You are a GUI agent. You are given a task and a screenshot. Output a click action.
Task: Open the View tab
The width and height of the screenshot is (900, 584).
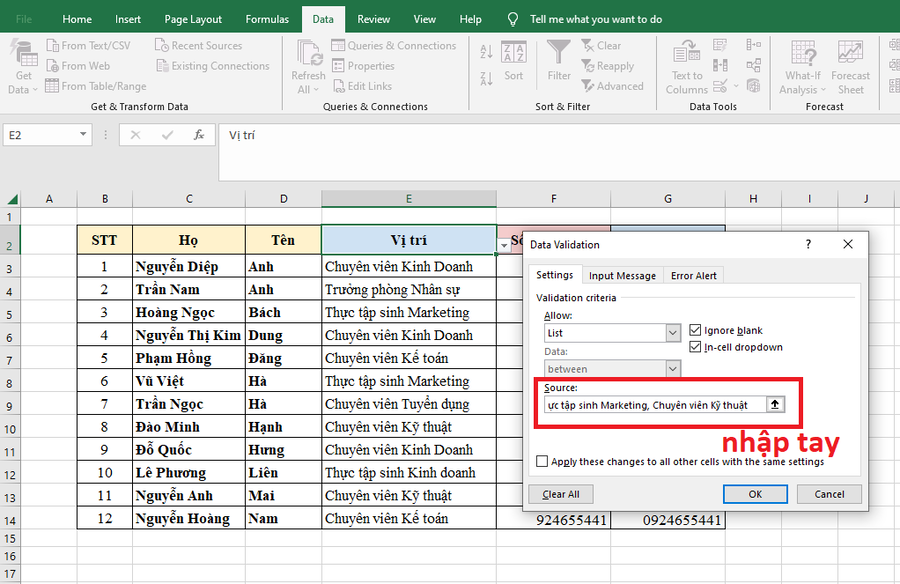click(425, 20)
